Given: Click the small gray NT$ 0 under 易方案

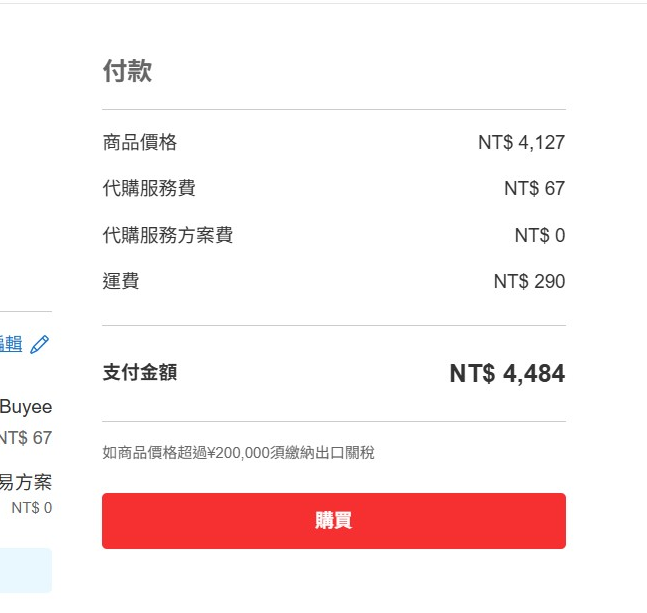Looking at the screenshot, I should click(32, 508).
